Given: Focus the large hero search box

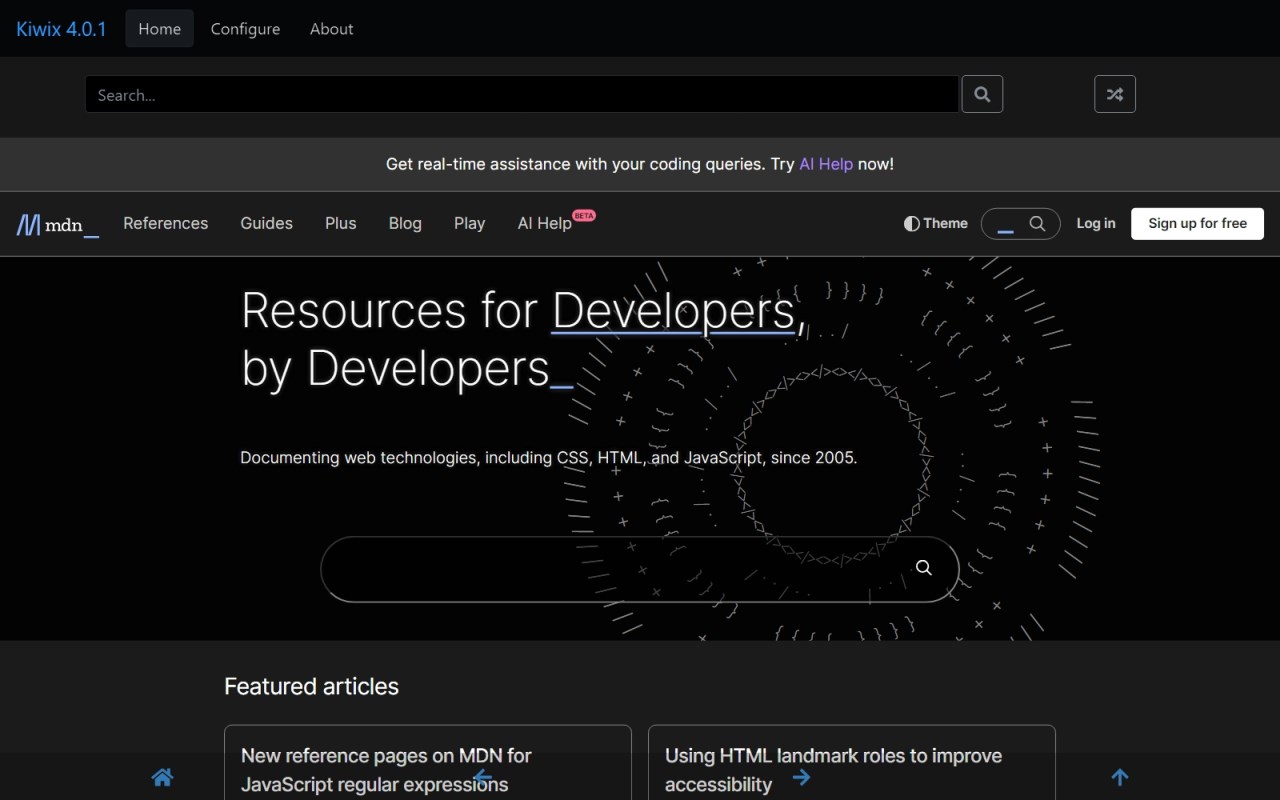Looking at the screenshot, I should 640,569.
